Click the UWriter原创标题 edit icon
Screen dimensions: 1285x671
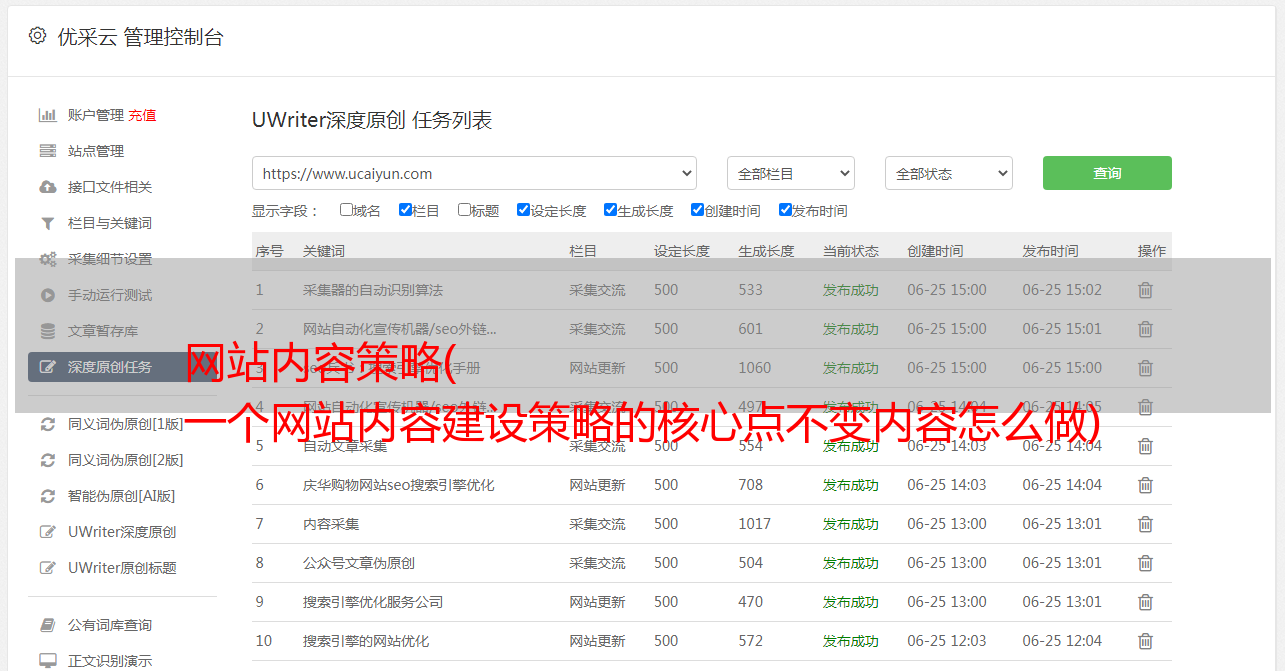(47, 568)
